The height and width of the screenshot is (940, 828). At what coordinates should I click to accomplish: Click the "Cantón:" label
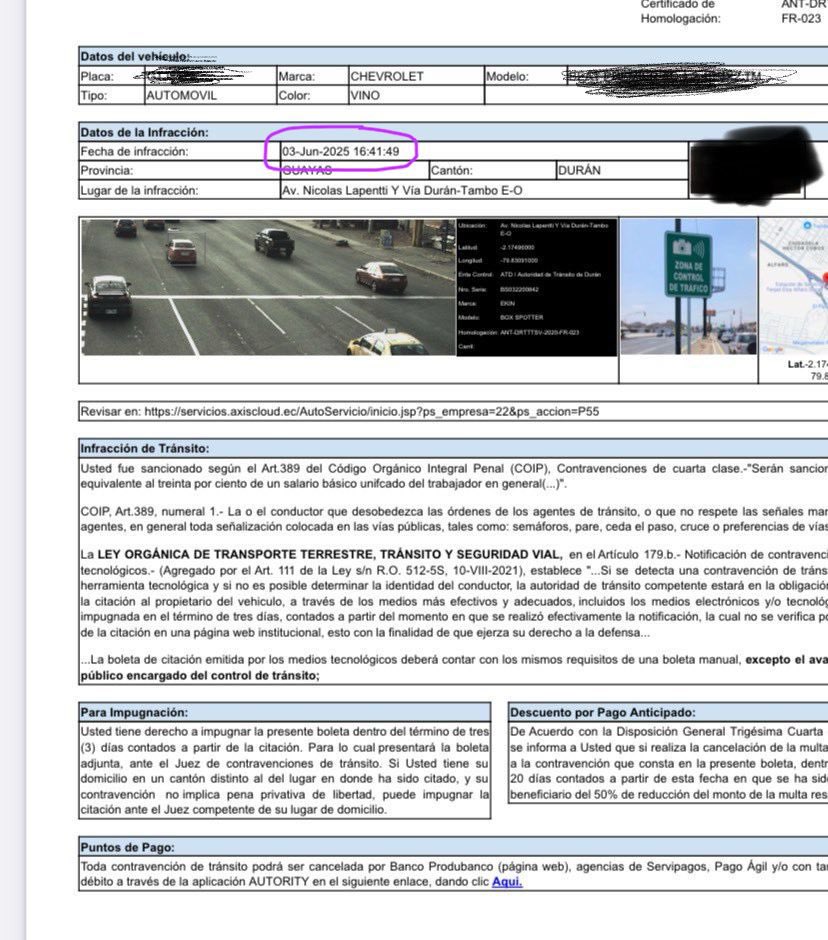[451, 171]
